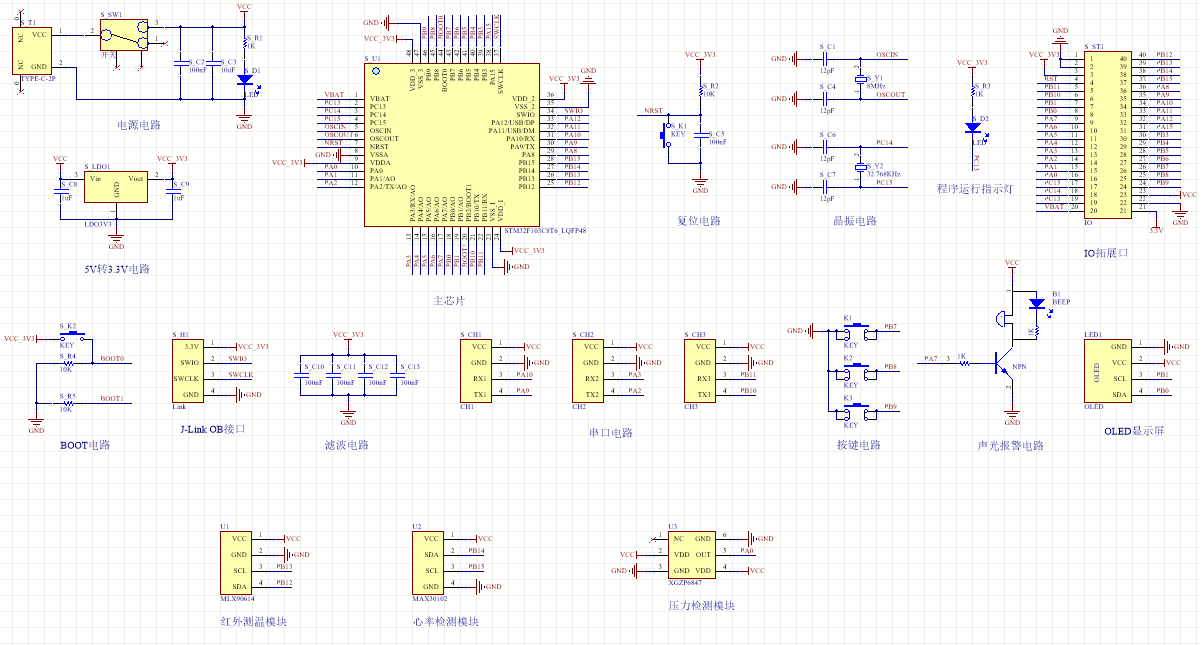Select the 声光报警电路 caption text
1203x645 pixels.
1010,446
